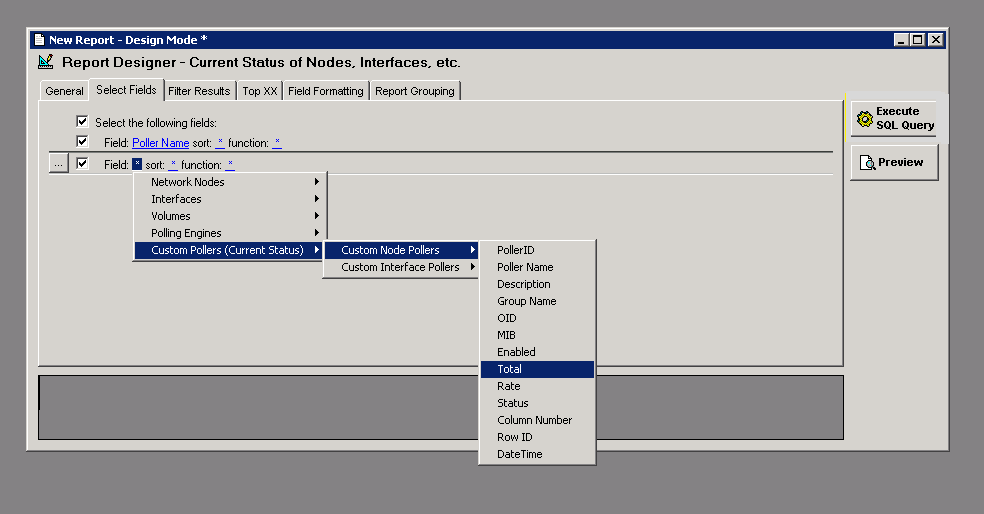Expand the Interfaces submenu
984x514 pixels.
(x=230, y=199)
